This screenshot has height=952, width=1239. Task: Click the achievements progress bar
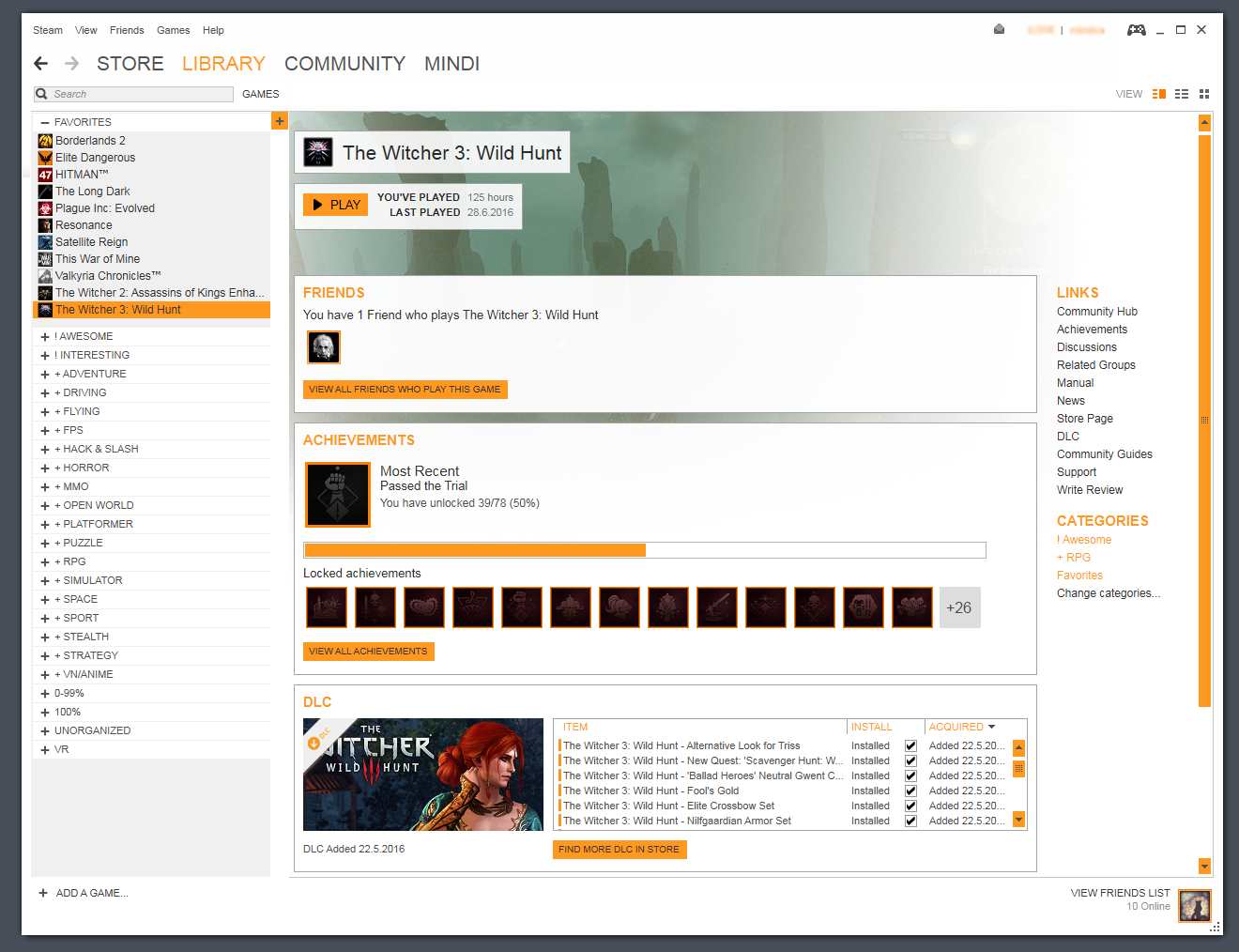tap(645, 550)
